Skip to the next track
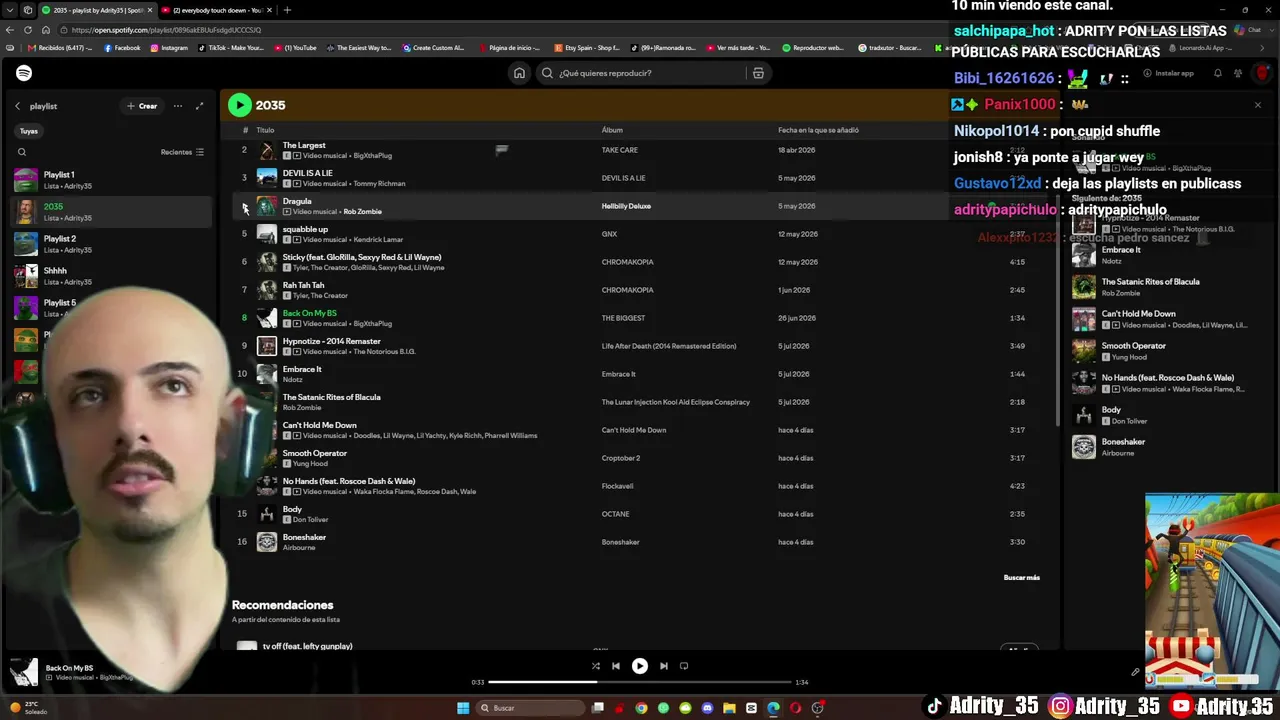Screen dimensions: 1280x720 pos(663,666)
